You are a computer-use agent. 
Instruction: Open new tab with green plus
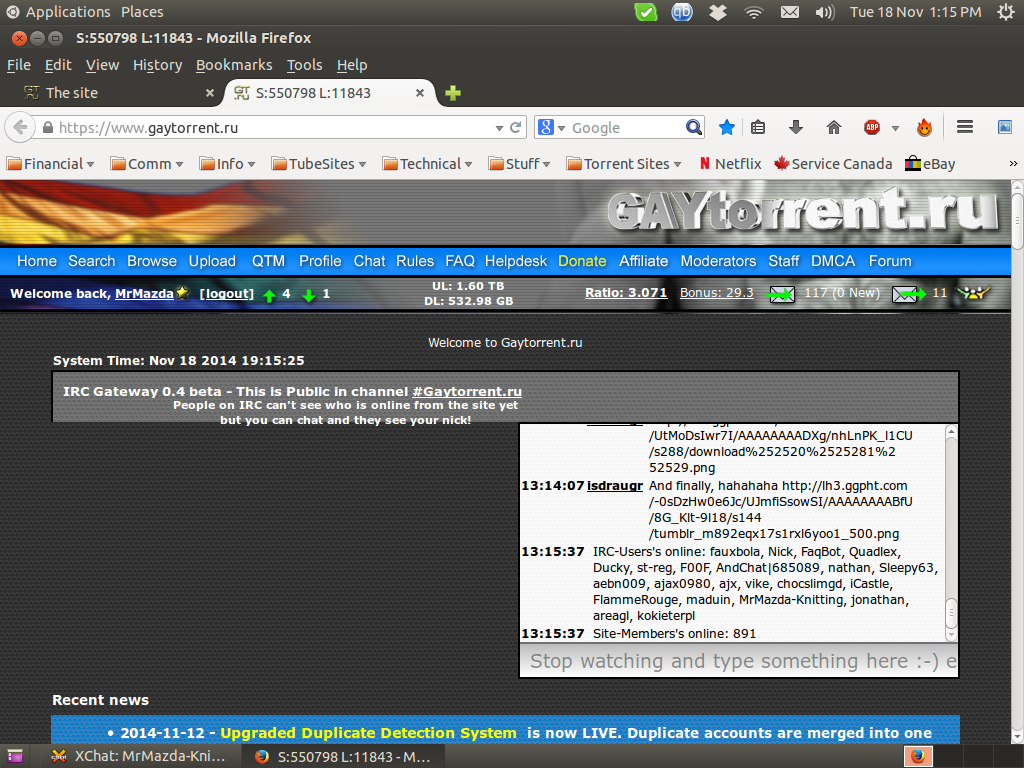tap(453, 93)
